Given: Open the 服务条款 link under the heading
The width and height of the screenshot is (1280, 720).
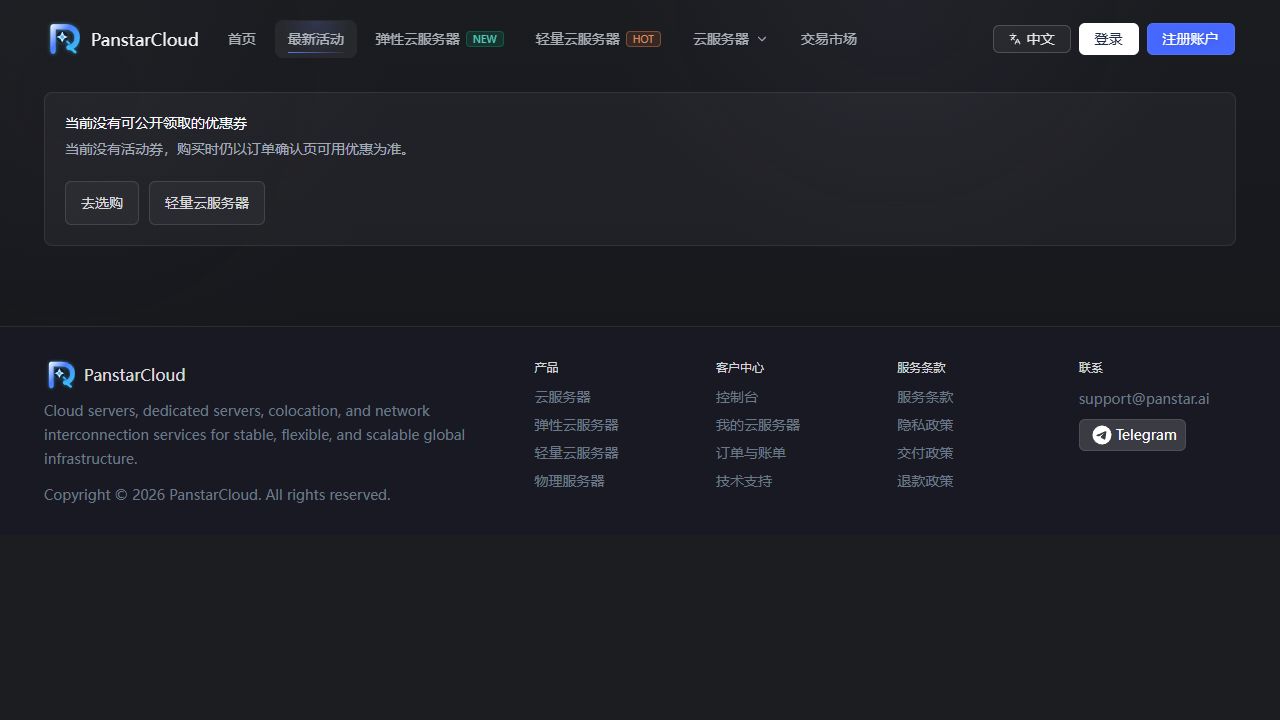Looking at the screenshot, I should pos(925,397).
